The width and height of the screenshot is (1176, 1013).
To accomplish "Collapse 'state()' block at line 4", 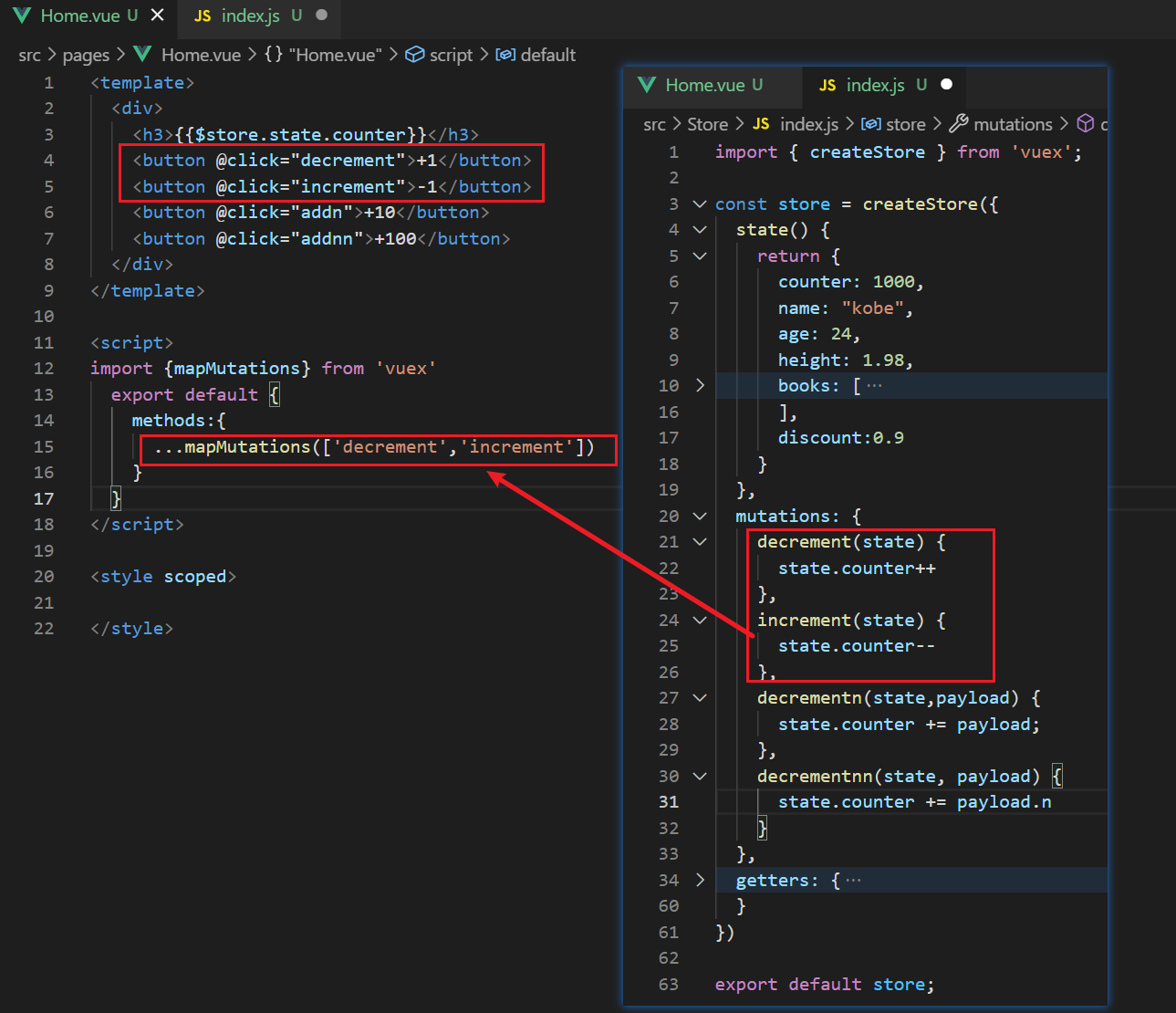I will pyautogui.click(x=700, y=230).
